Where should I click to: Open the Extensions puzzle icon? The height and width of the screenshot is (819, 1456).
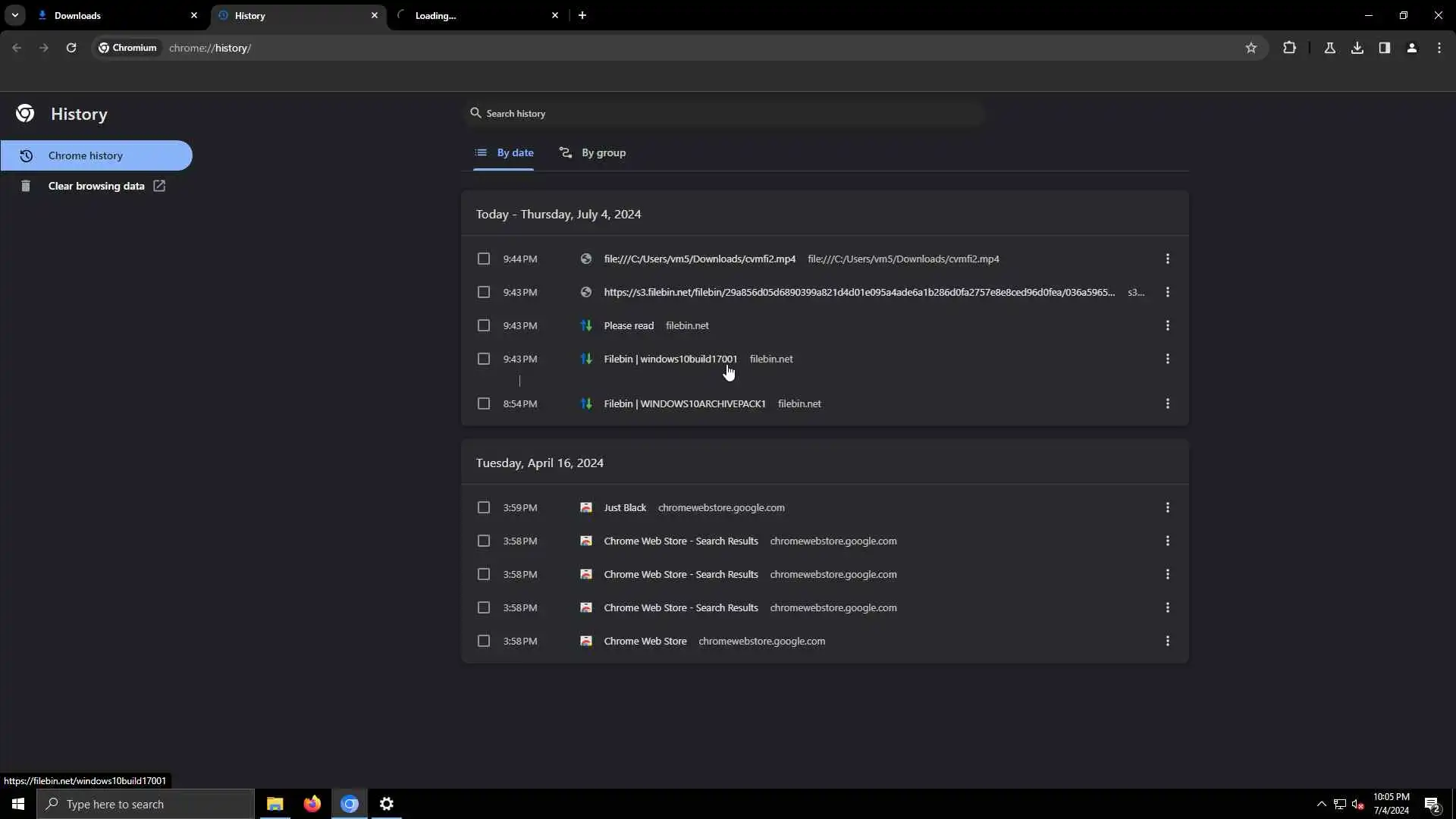tap(1289, 48)
